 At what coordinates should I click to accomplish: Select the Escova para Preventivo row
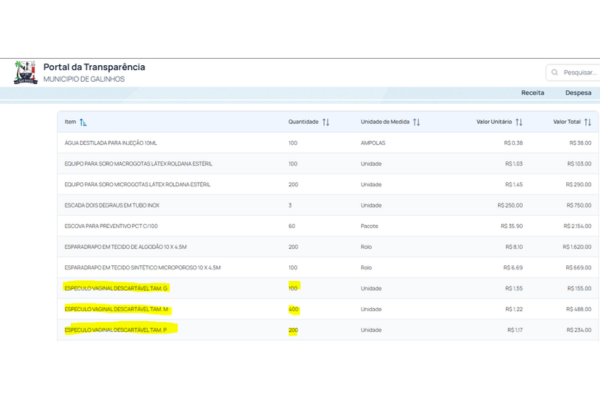pos(110,227)
